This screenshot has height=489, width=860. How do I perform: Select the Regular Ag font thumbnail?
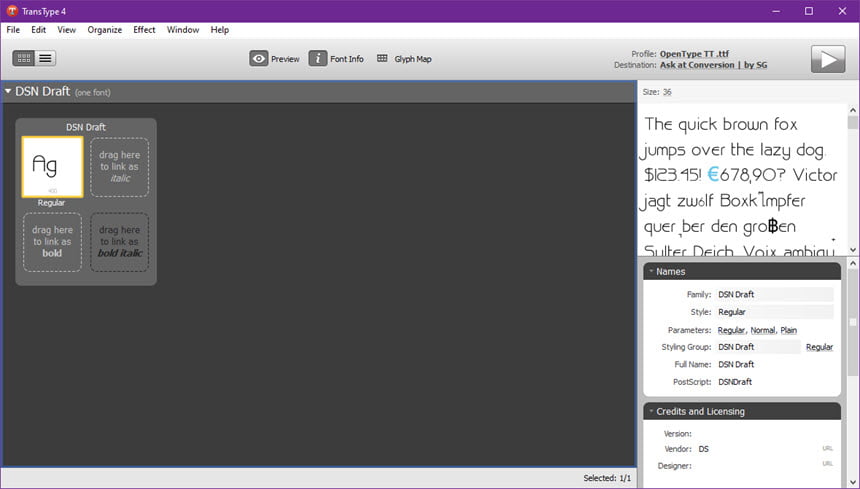[52, 167]
